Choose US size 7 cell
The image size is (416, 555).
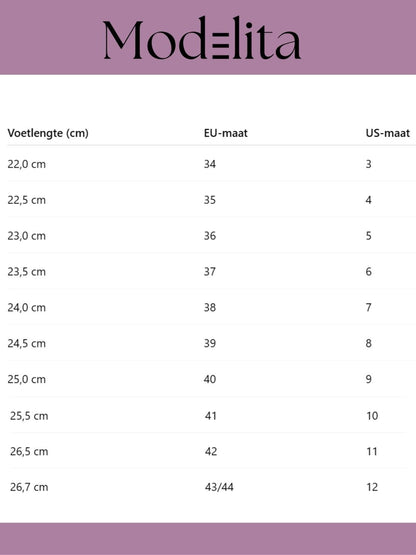(369, 307)
